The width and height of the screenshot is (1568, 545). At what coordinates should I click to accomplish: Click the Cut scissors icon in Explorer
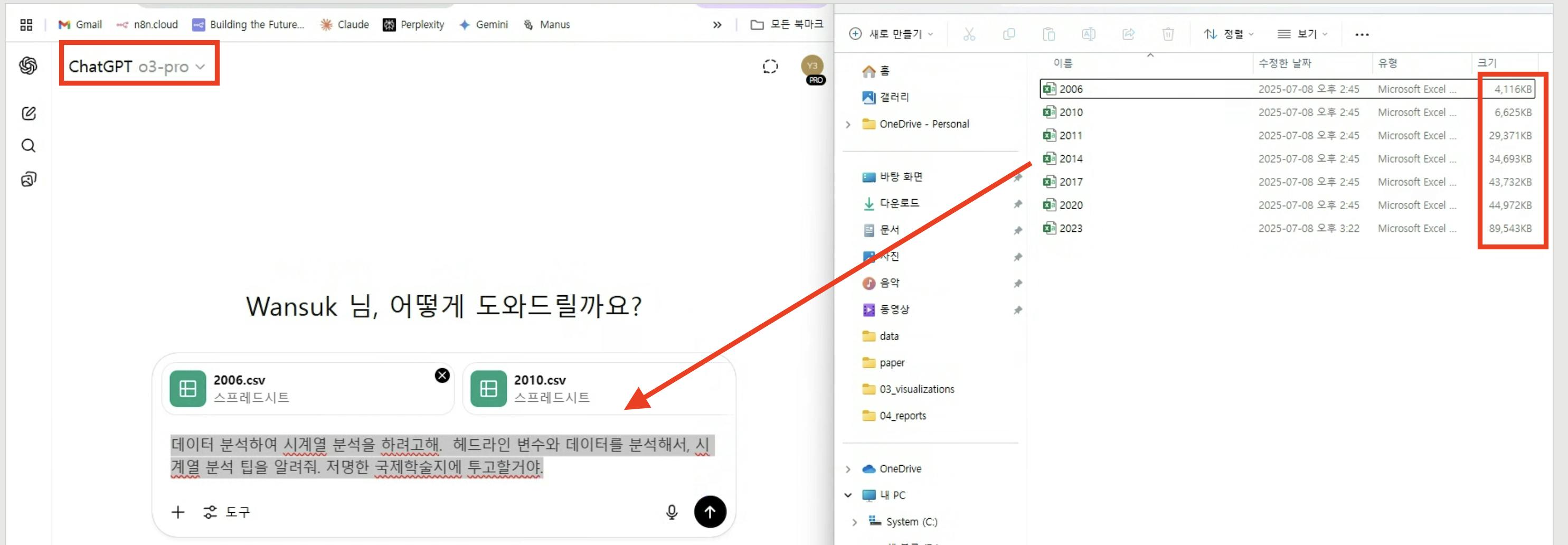[x=969, y=34]
